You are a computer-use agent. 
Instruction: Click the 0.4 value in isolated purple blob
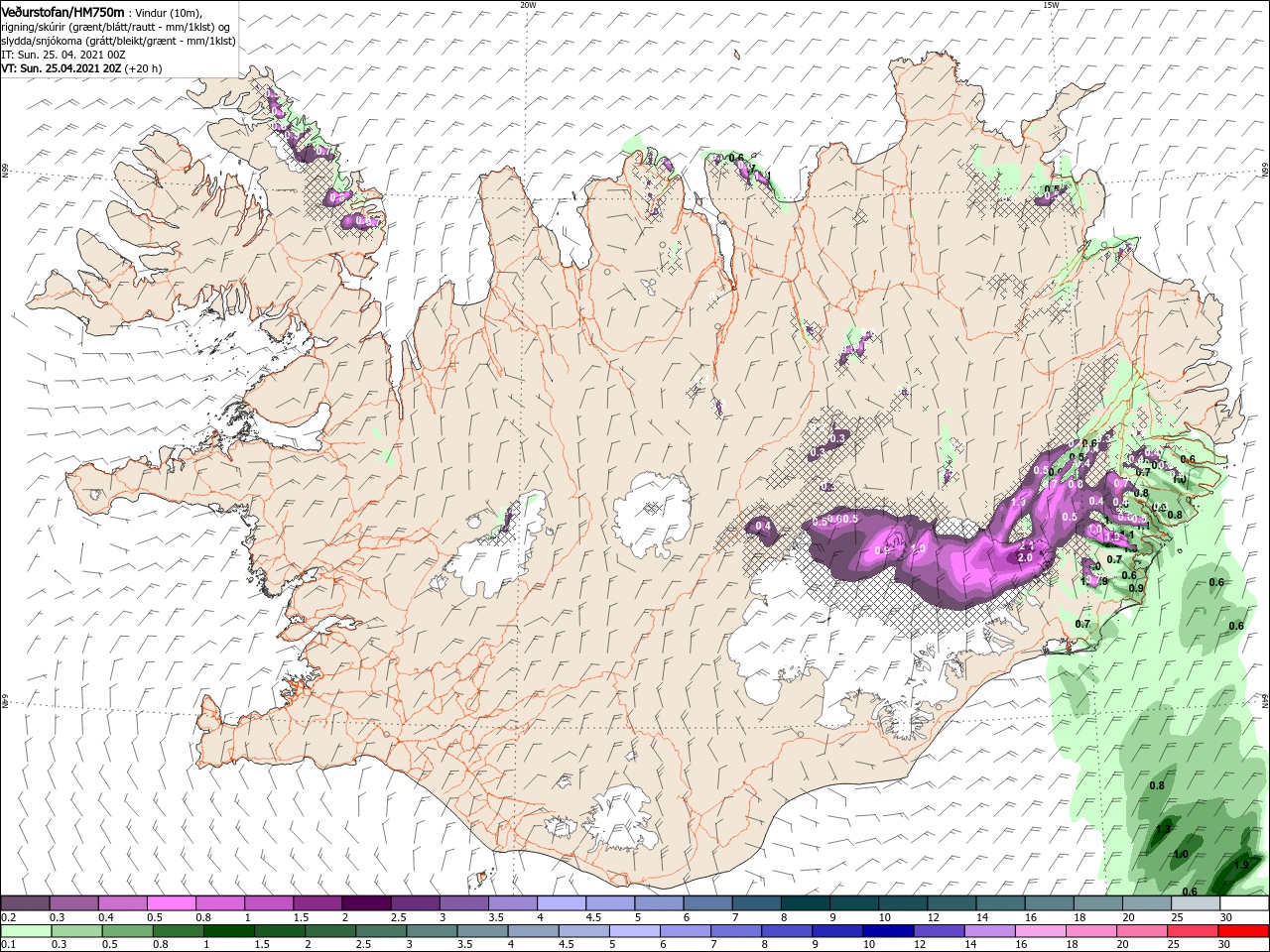pos(763,526)
